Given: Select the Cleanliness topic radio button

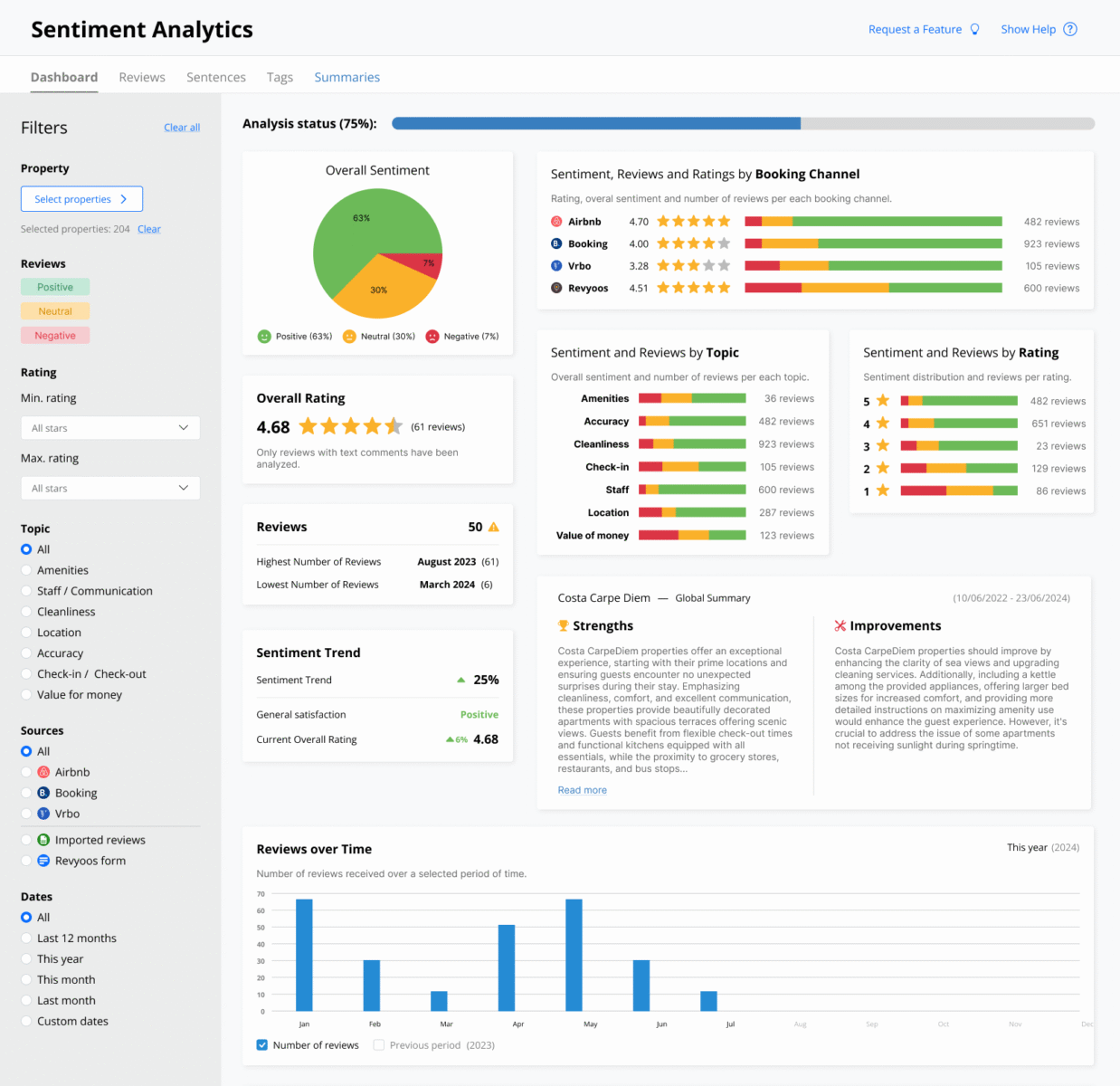Looking at the screenshot, I should [26, 612].
